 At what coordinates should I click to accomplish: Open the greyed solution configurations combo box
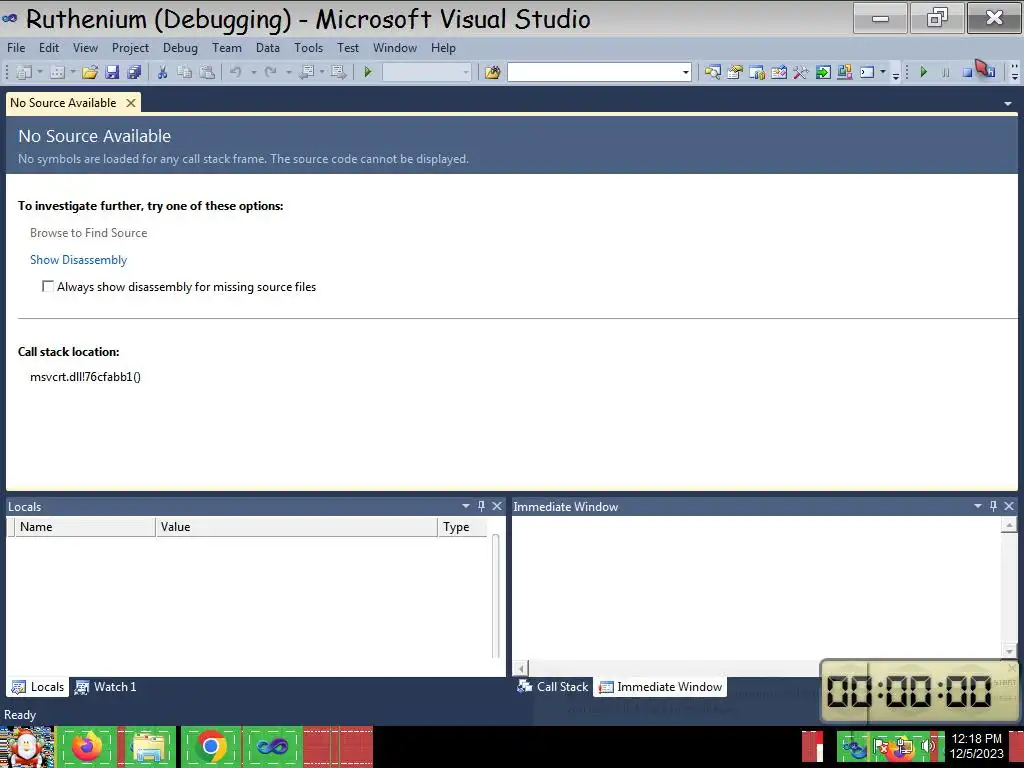[x=426, y=72]
